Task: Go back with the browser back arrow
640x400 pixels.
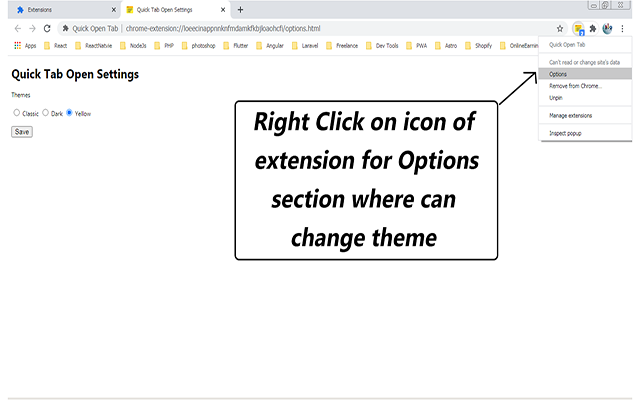Action: click(18, 29)
